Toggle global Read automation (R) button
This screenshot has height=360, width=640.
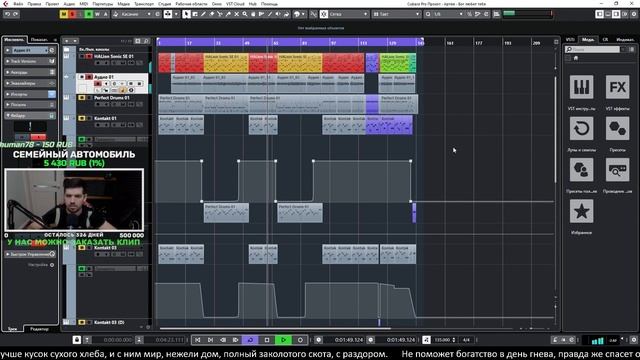[x=89, y=14]
